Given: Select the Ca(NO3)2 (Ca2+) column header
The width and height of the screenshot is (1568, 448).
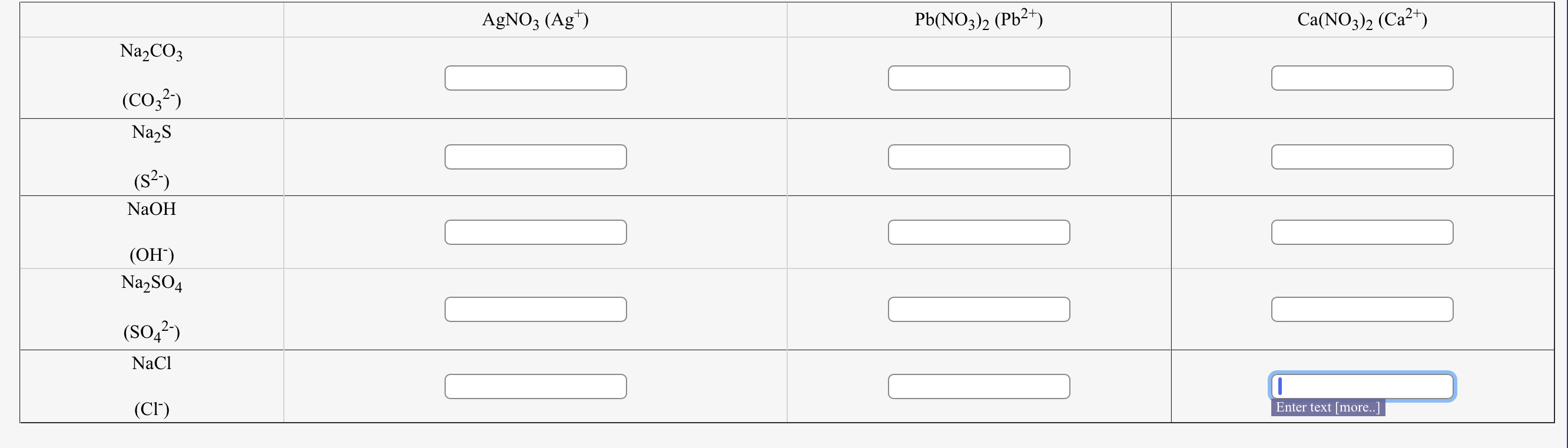Looking at the screenshot, I should (x=1362, y=18).
